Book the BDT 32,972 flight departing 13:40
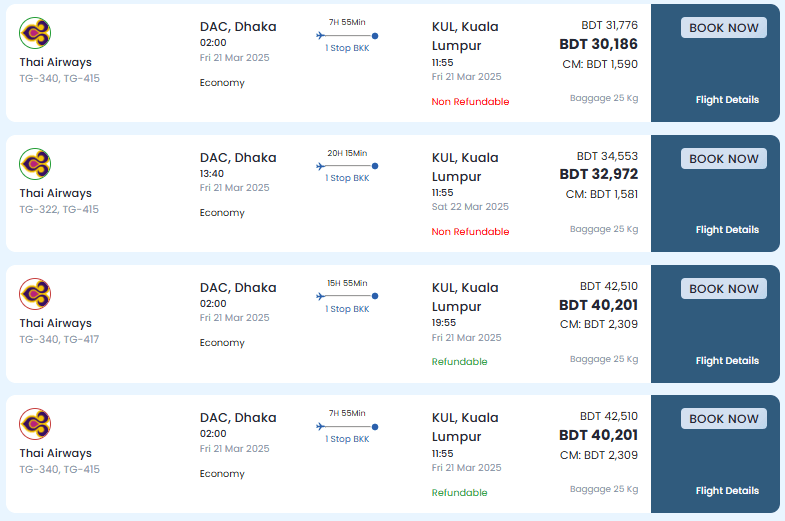The height and width of the screenshot is (521, 785). click(x=723, y=159)
